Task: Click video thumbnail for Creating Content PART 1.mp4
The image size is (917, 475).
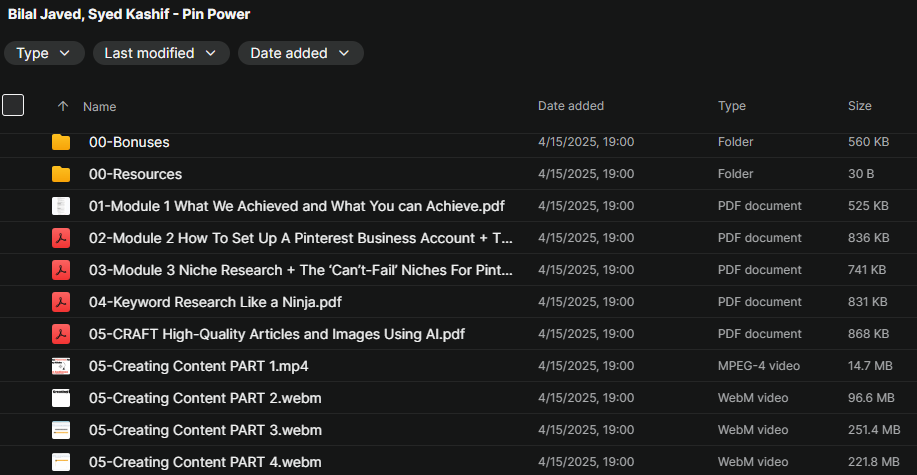Action: [x=61, y=366]
